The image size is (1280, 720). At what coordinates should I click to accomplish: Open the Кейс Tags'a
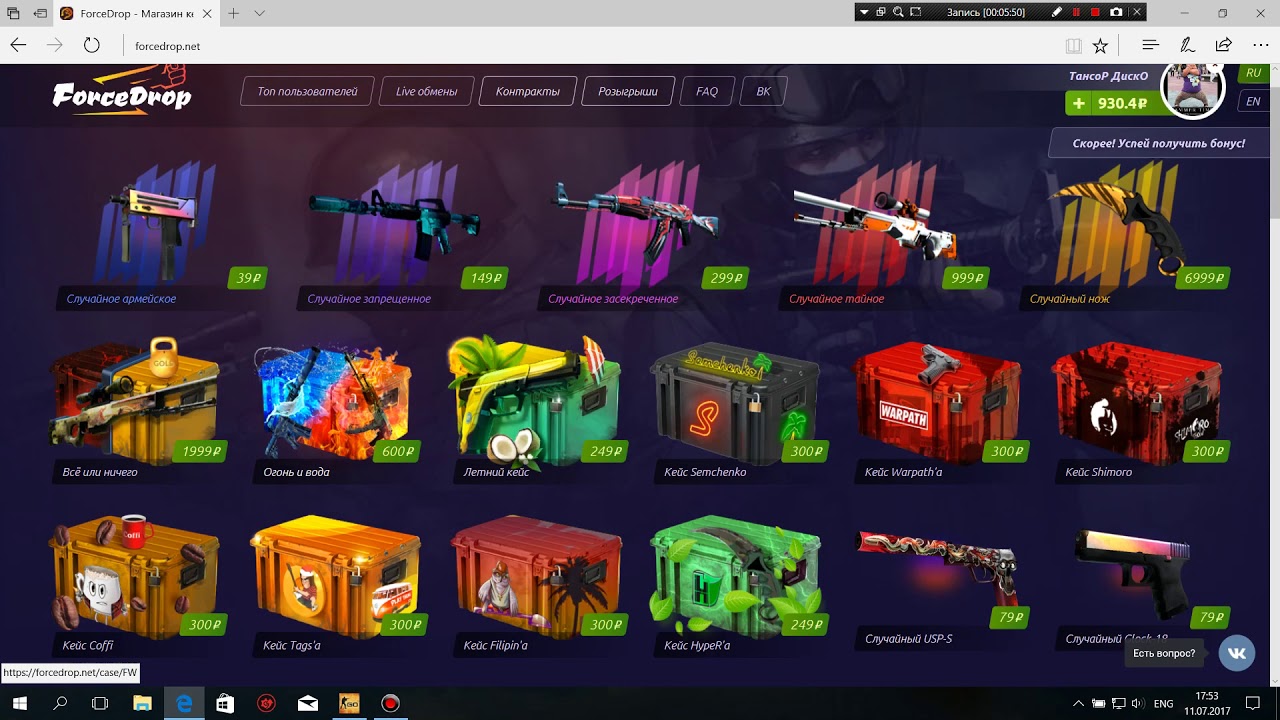click(338, 585)
